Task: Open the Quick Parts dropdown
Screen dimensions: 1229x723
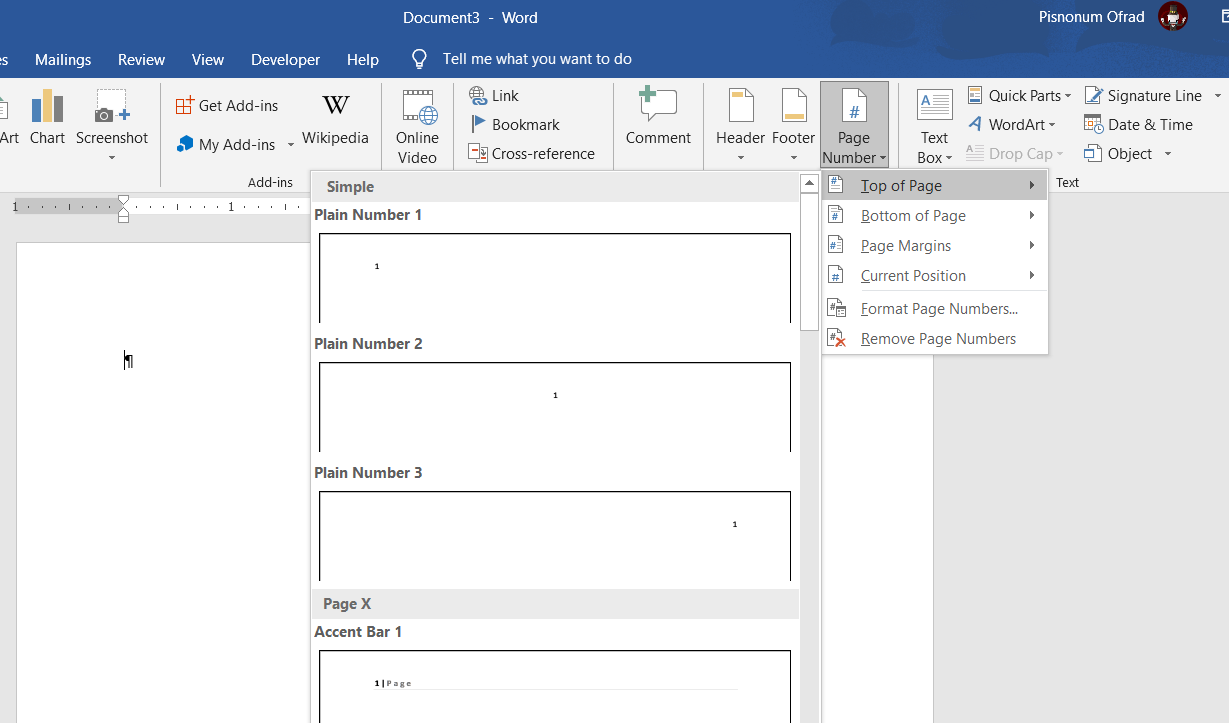Action: [x=1020, y=96]
